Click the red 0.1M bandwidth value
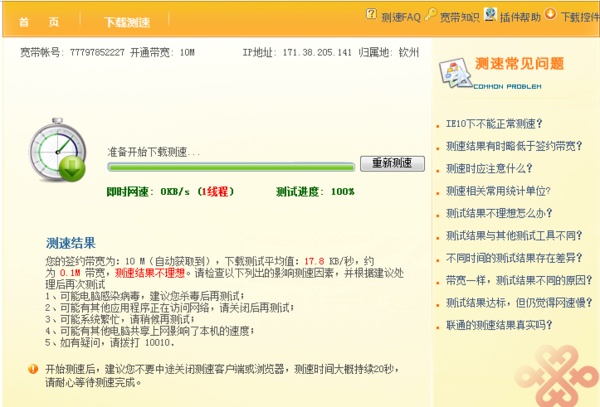The width and height of the screenshot is (600, 407). 70,273
